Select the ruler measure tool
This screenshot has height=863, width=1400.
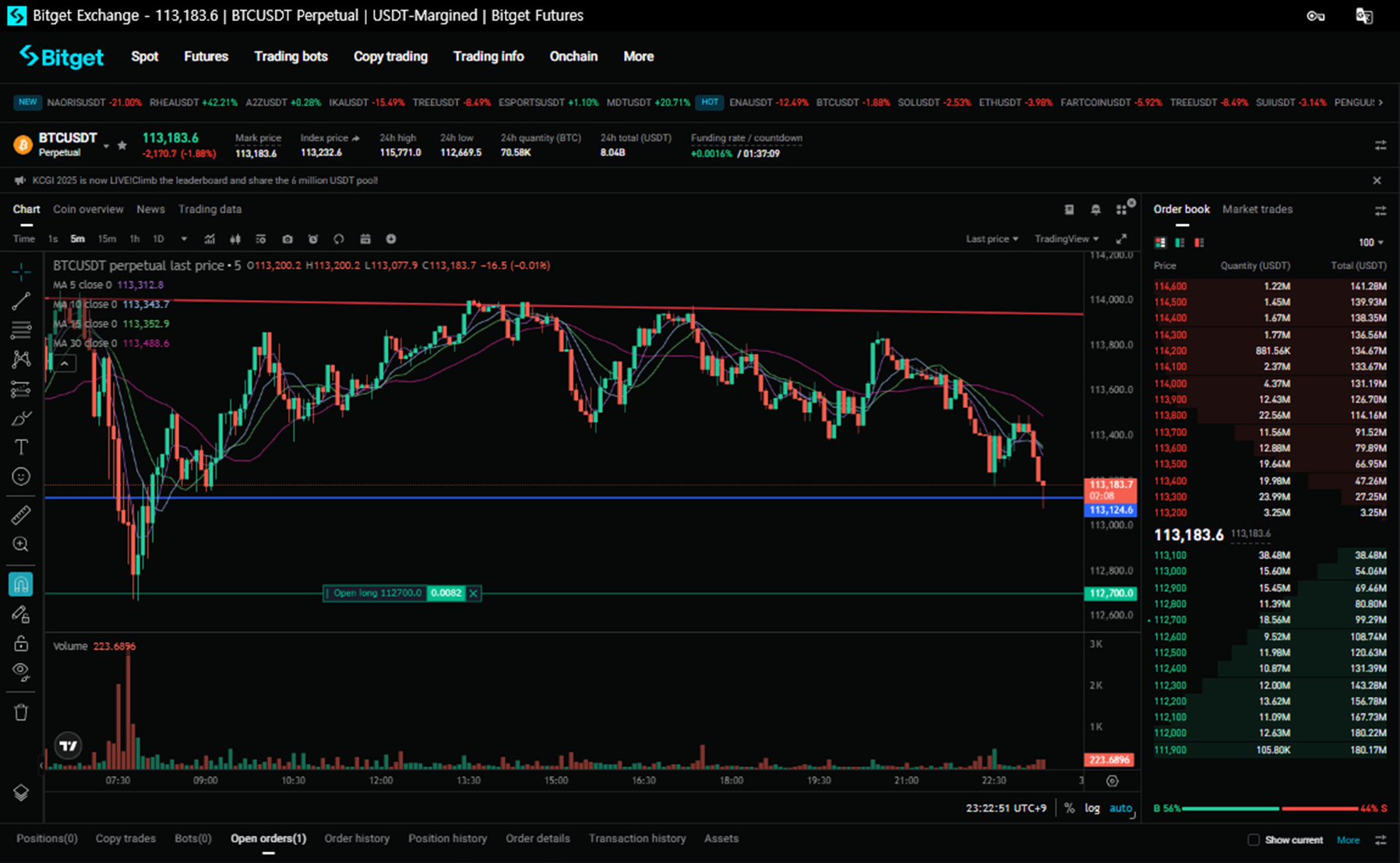pos(21,515)
